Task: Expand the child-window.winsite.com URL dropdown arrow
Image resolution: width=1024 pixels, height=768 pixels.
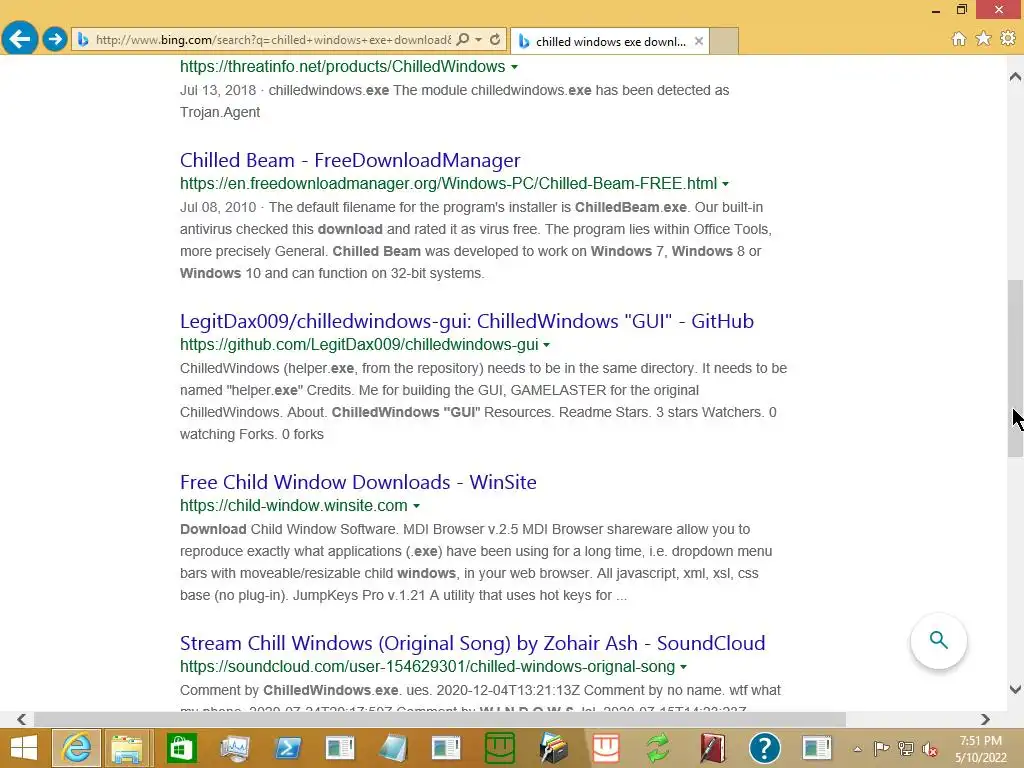Action: [x=417, y=506]
